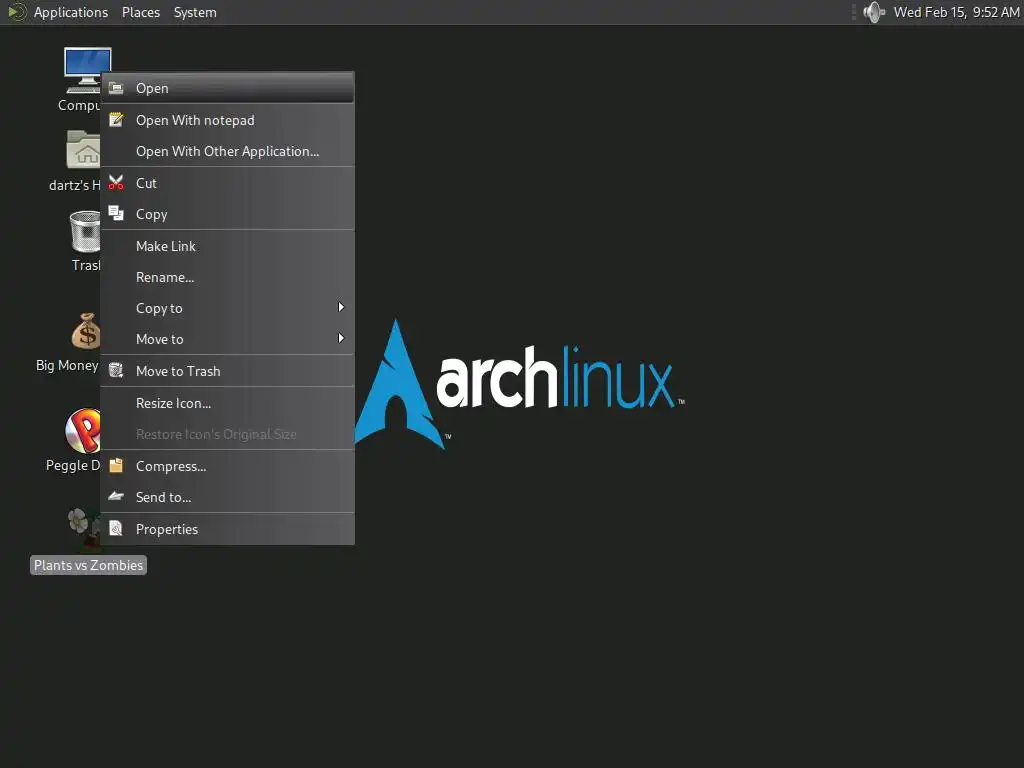
Task: Click the archive icon beside Compress
Action: tap(116, 466)
